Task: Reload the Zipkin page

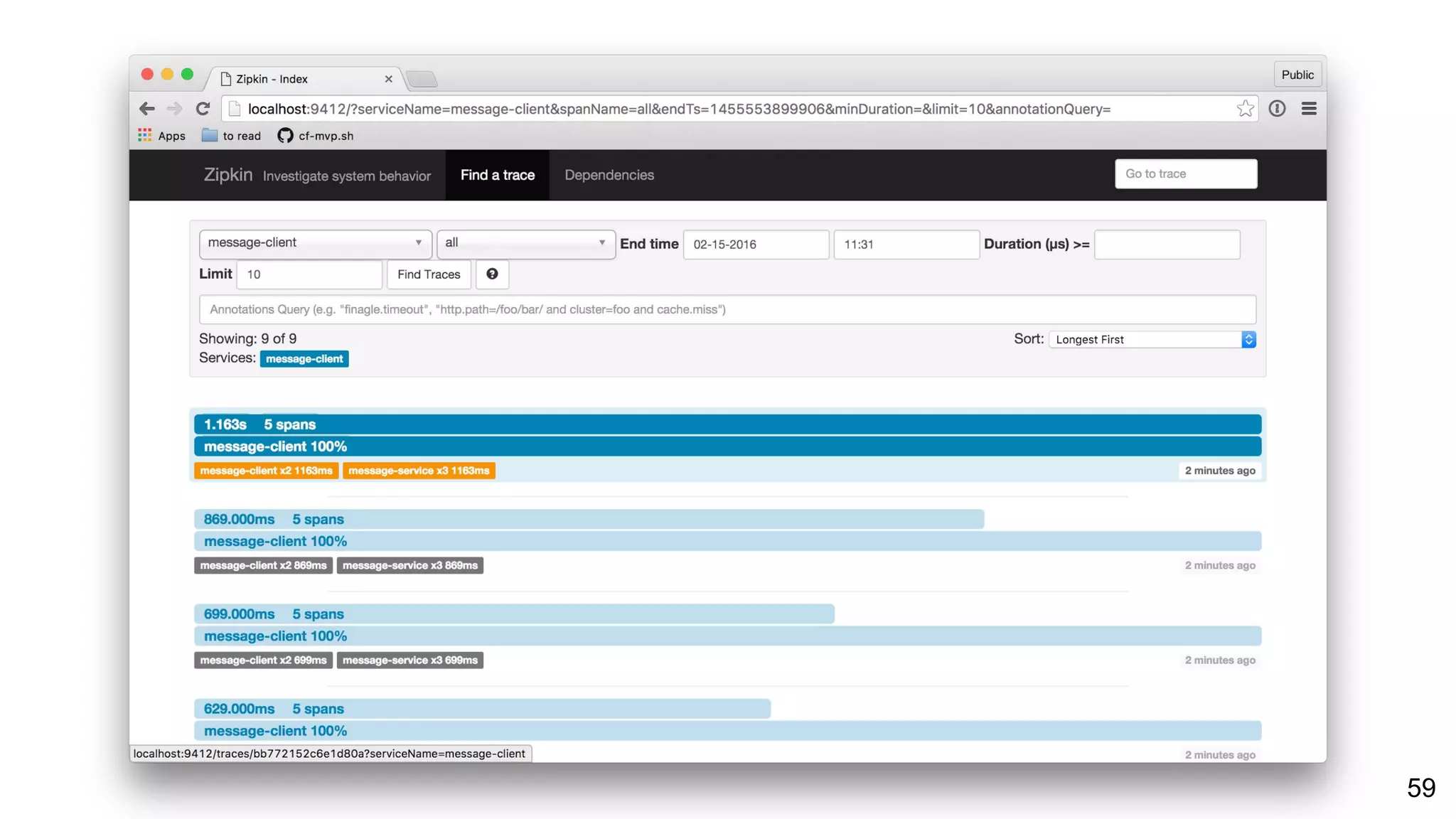Action: point(203,109)
